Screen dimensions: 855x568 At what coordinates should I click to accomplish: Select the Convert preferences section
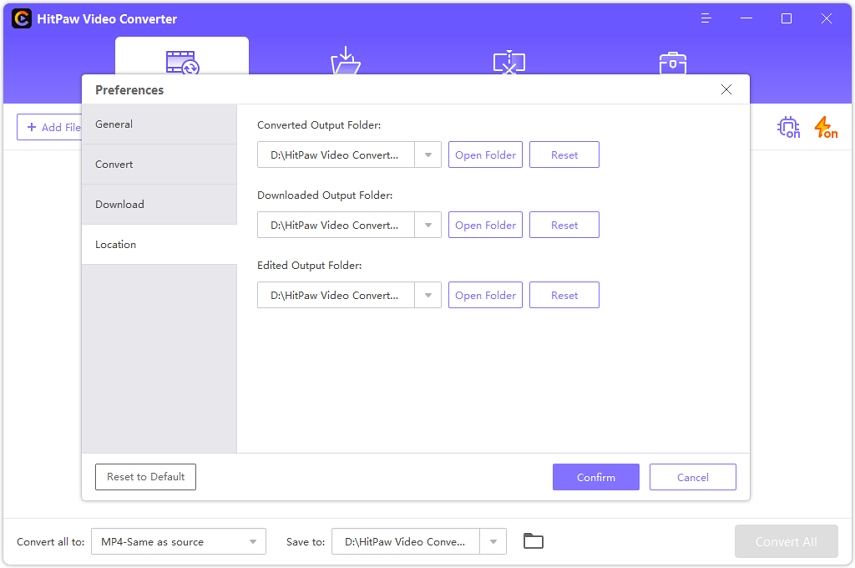[x=159, y=164]
